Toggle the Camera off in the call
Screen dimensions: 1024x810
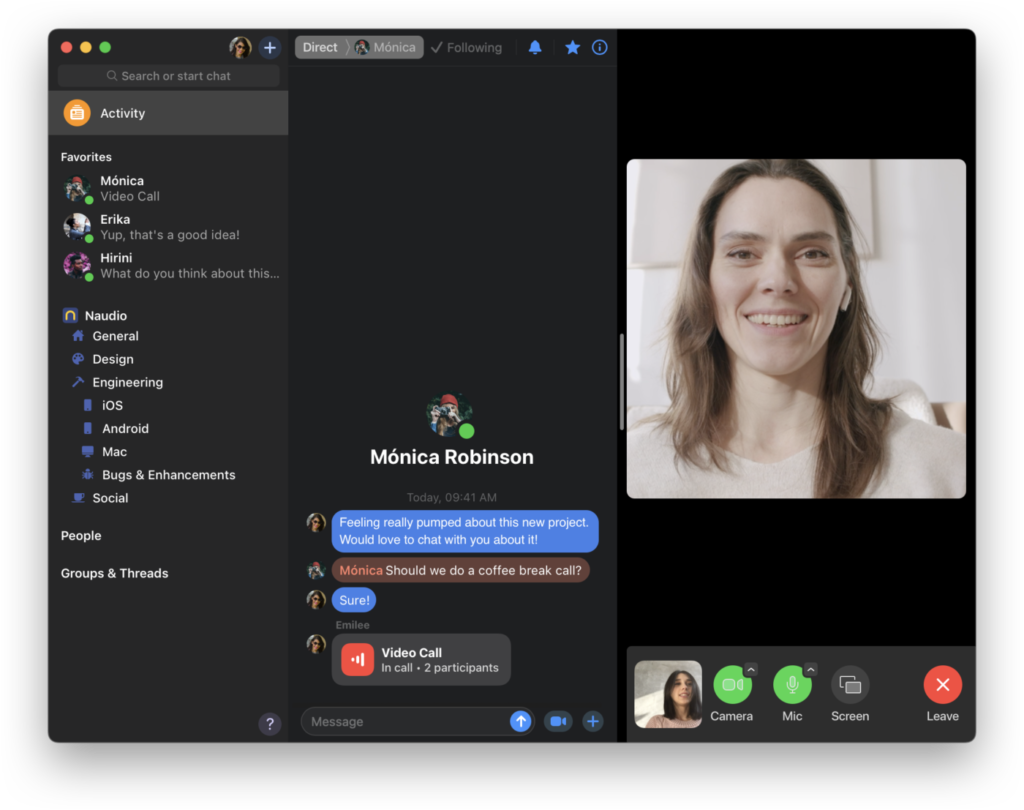tap(731, 684)
